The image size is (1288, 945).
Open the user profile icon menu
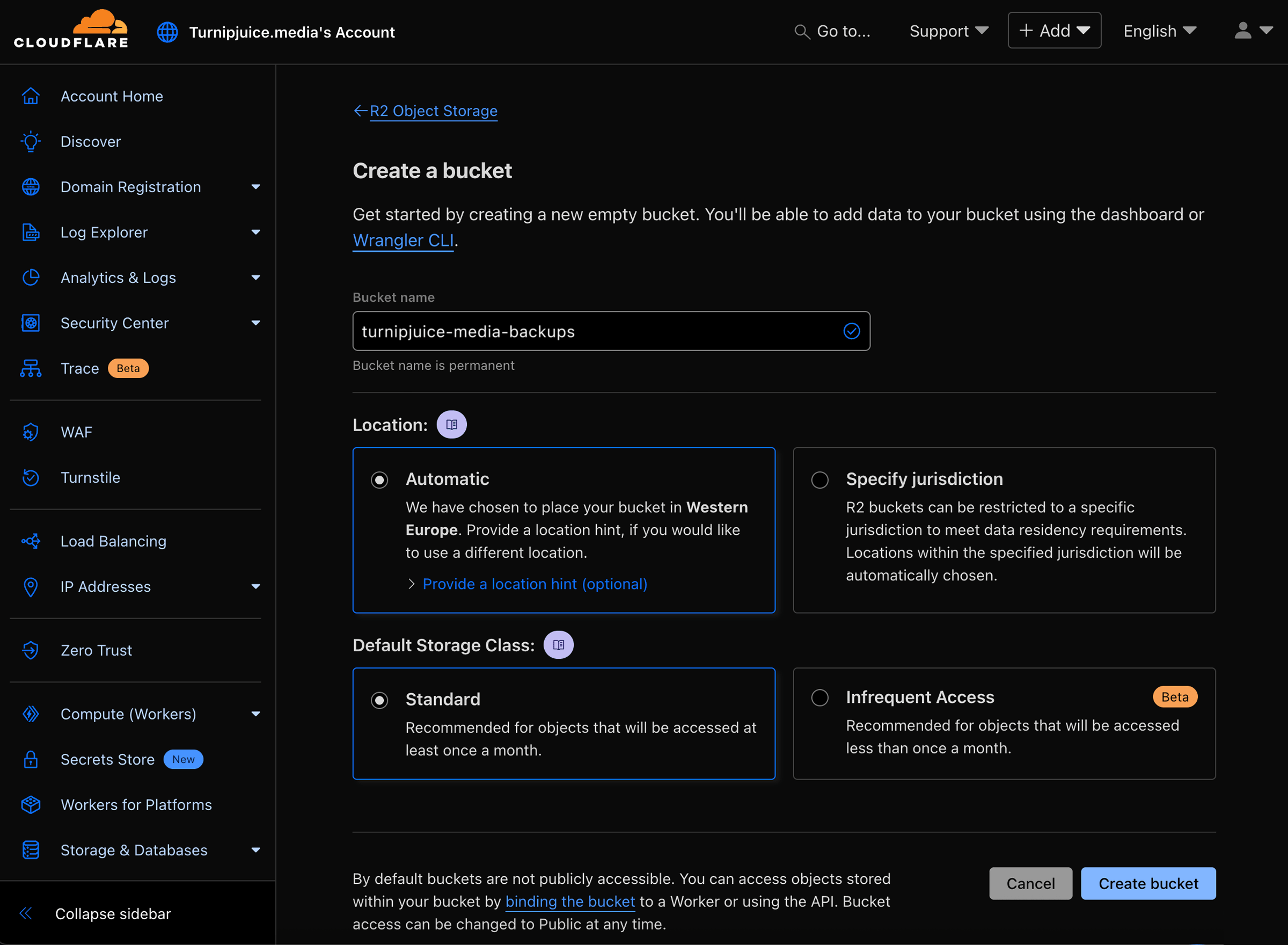coord(1253,30)
